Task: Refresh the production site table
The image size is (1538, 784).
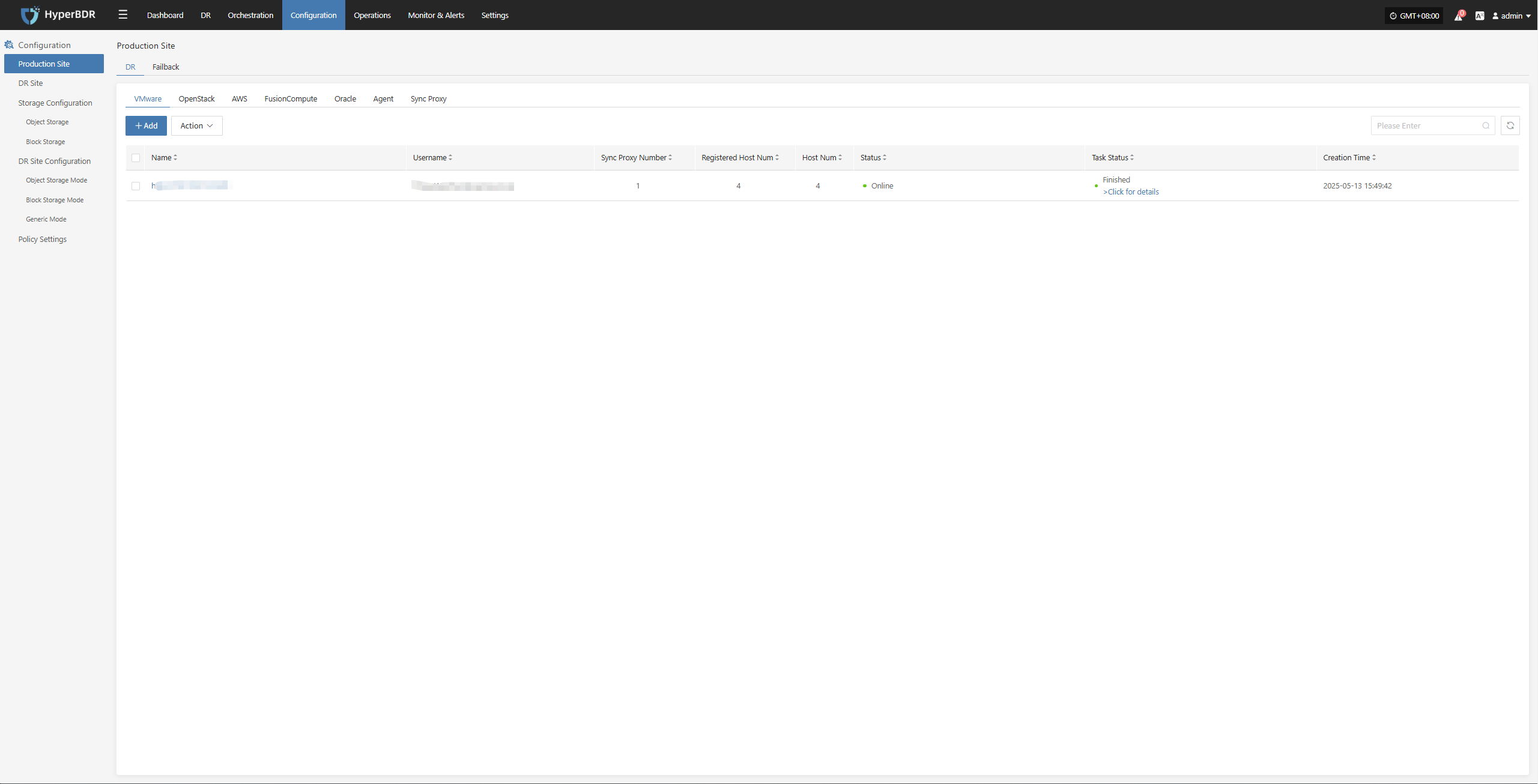Action: [1510, 125]
